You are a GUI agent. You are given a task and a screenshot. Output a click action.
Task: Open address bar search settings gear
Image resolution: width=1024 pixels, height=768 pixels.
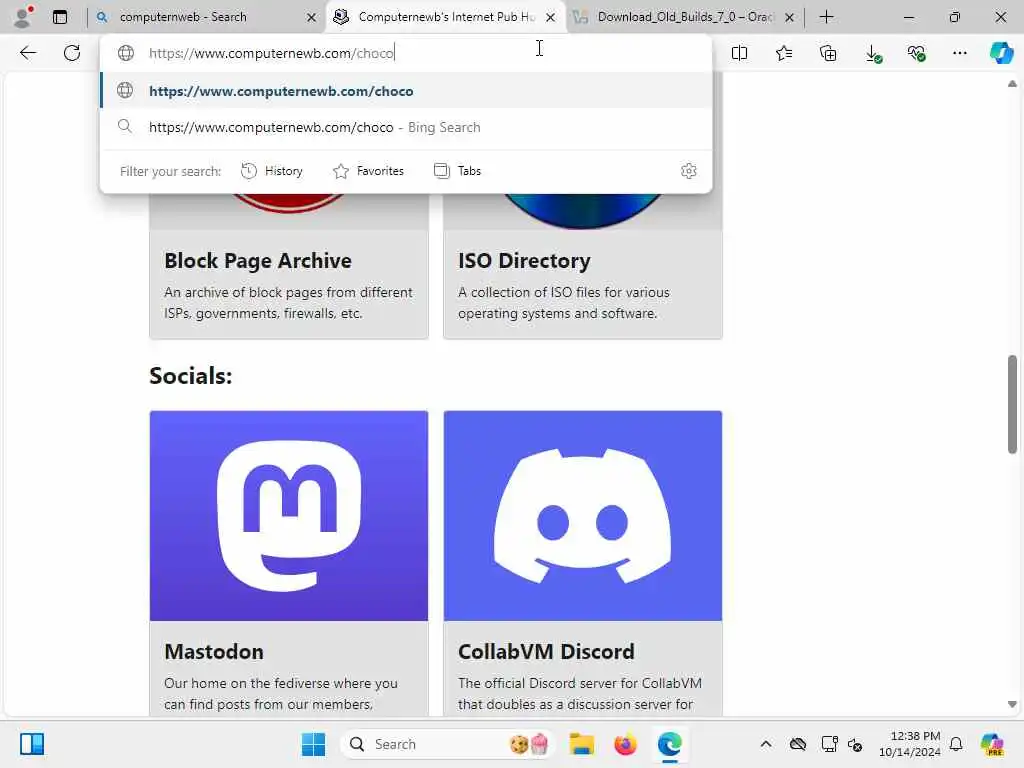pos(688,171)
